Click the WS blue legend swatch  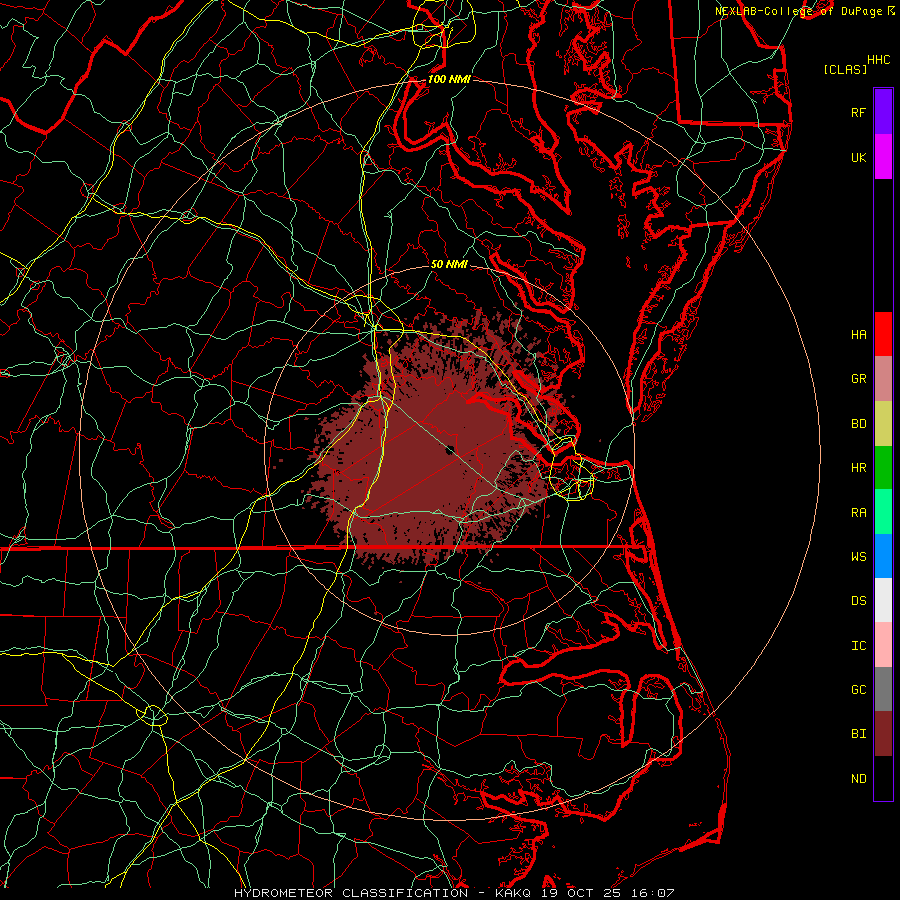(883, 556)
